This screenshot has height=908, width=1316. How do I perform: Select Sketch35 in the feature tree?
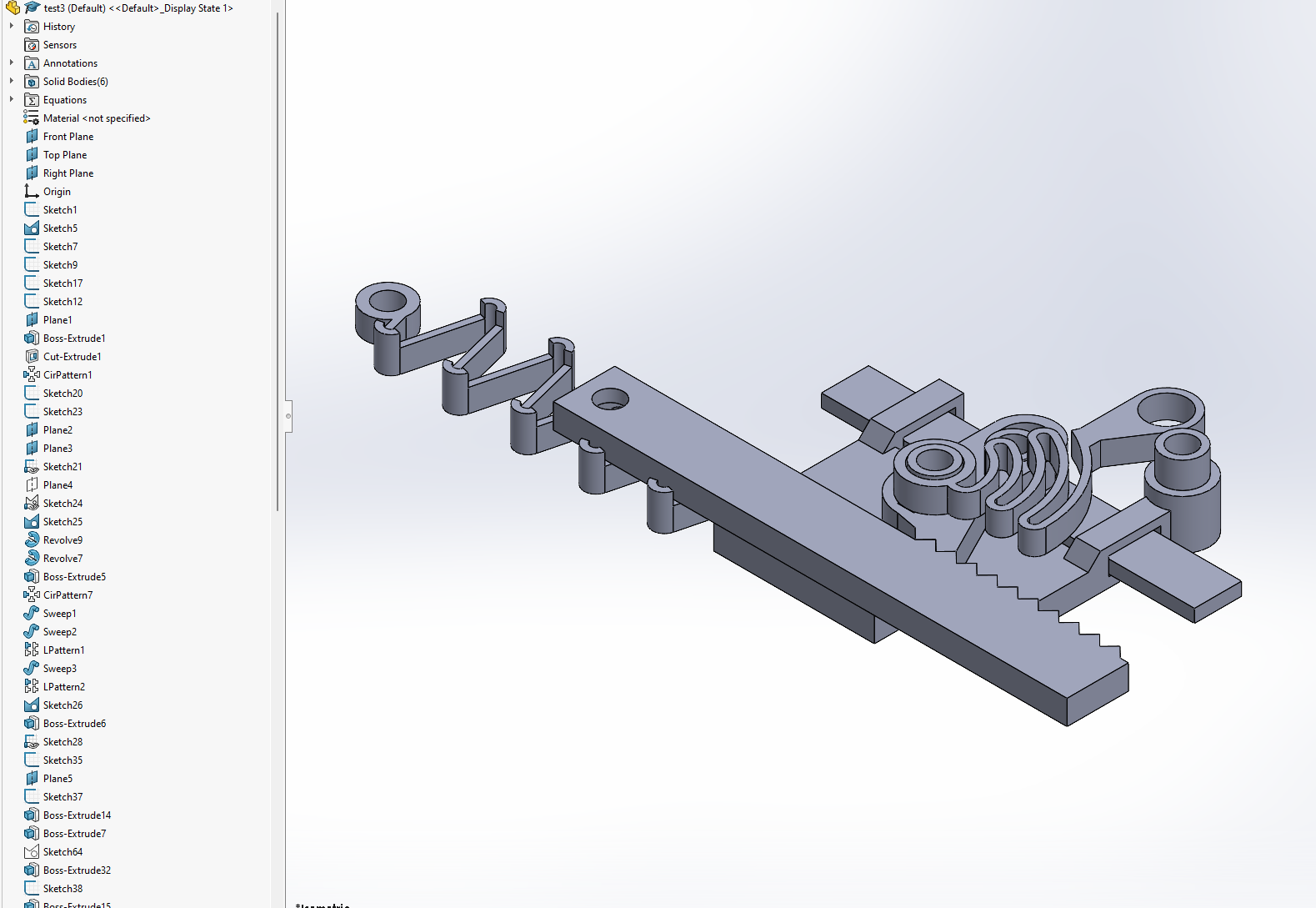coord(63,760)
